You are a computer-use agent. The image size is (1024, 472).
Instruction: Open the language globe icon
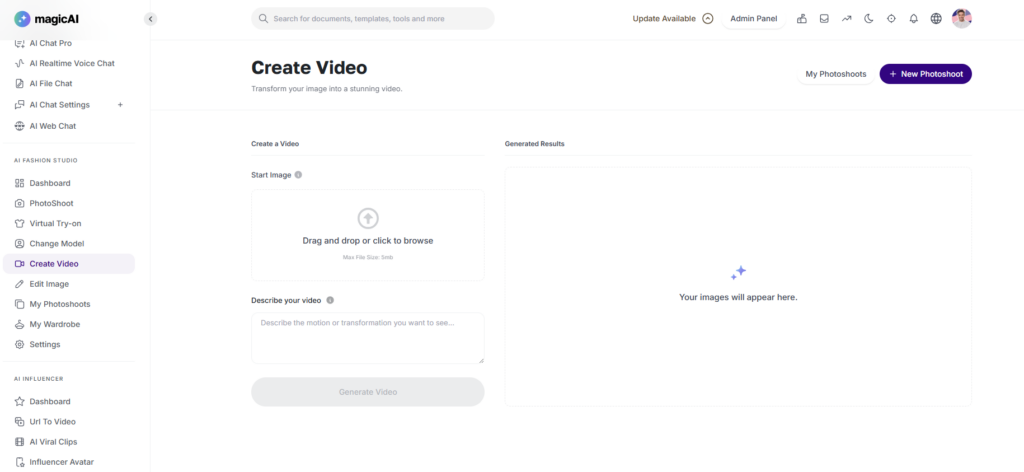[936, 18]
